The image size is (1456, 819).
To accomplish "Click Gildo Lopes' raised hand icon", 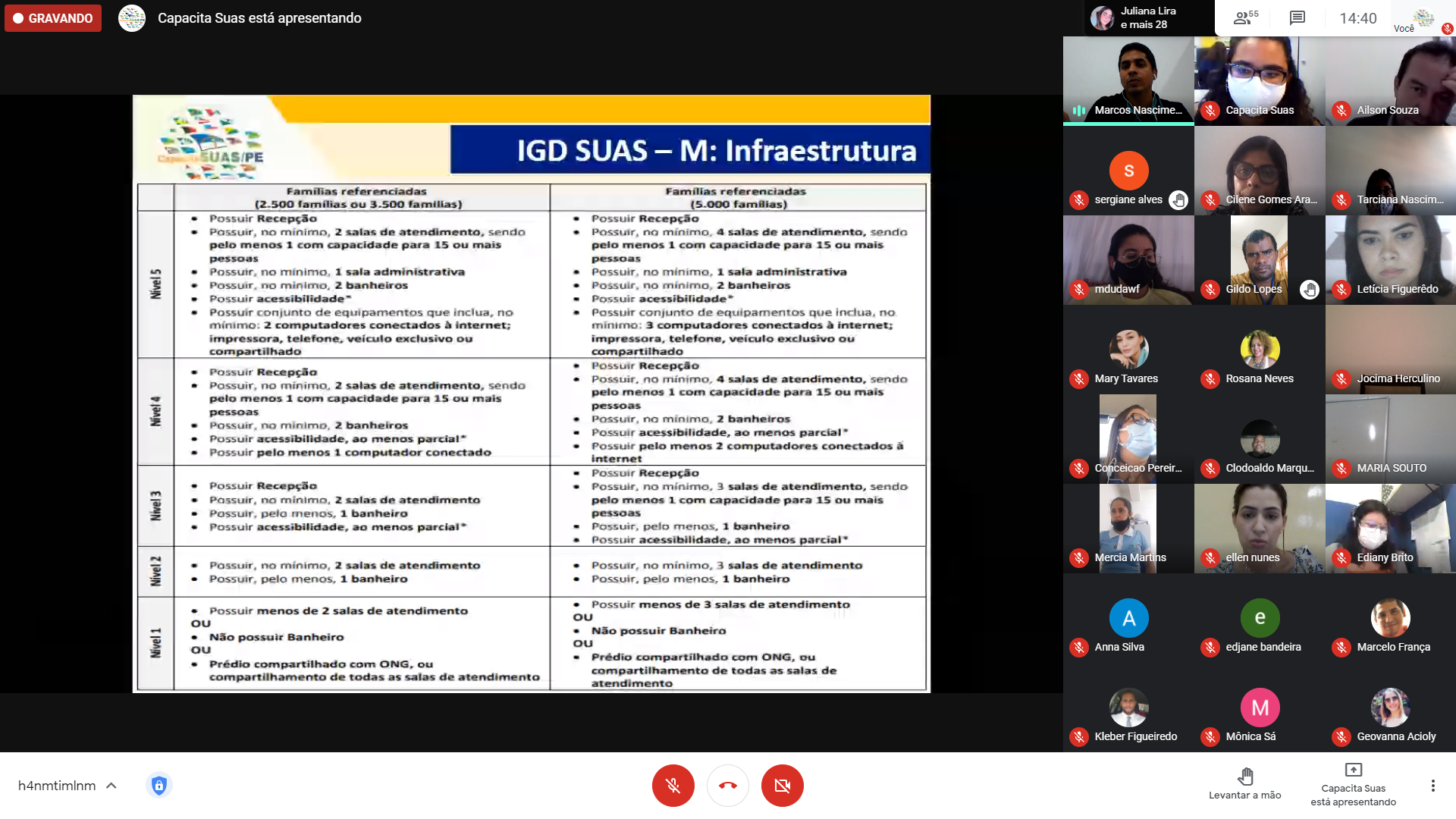I will point(1309,290).
